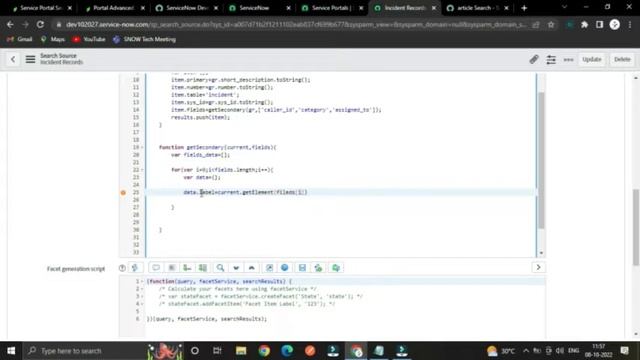Click the replace icon in script toolbar
The width and height of the screenshot is (640, 360).
click(x=187, y=268)
